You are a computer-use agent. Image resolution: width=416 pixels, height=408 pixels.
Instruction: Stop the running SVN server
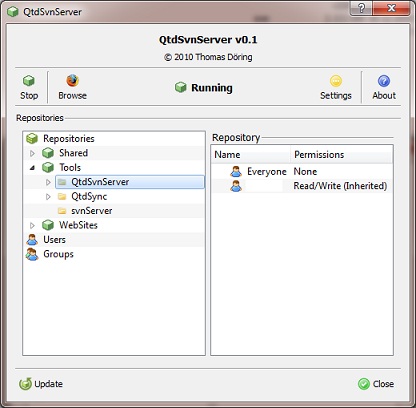point(29,88)
